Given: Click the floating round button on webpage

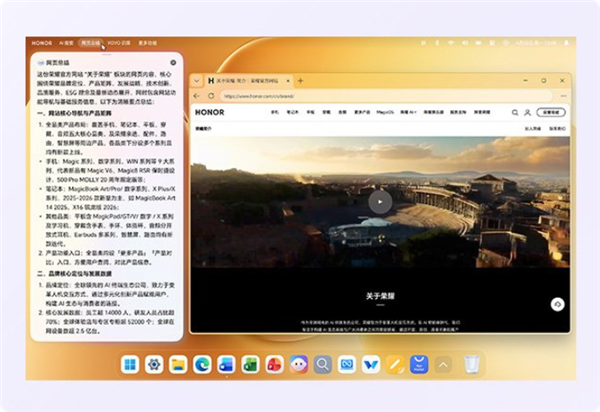Looking at the screenshot, I should (x=558, y=304).
